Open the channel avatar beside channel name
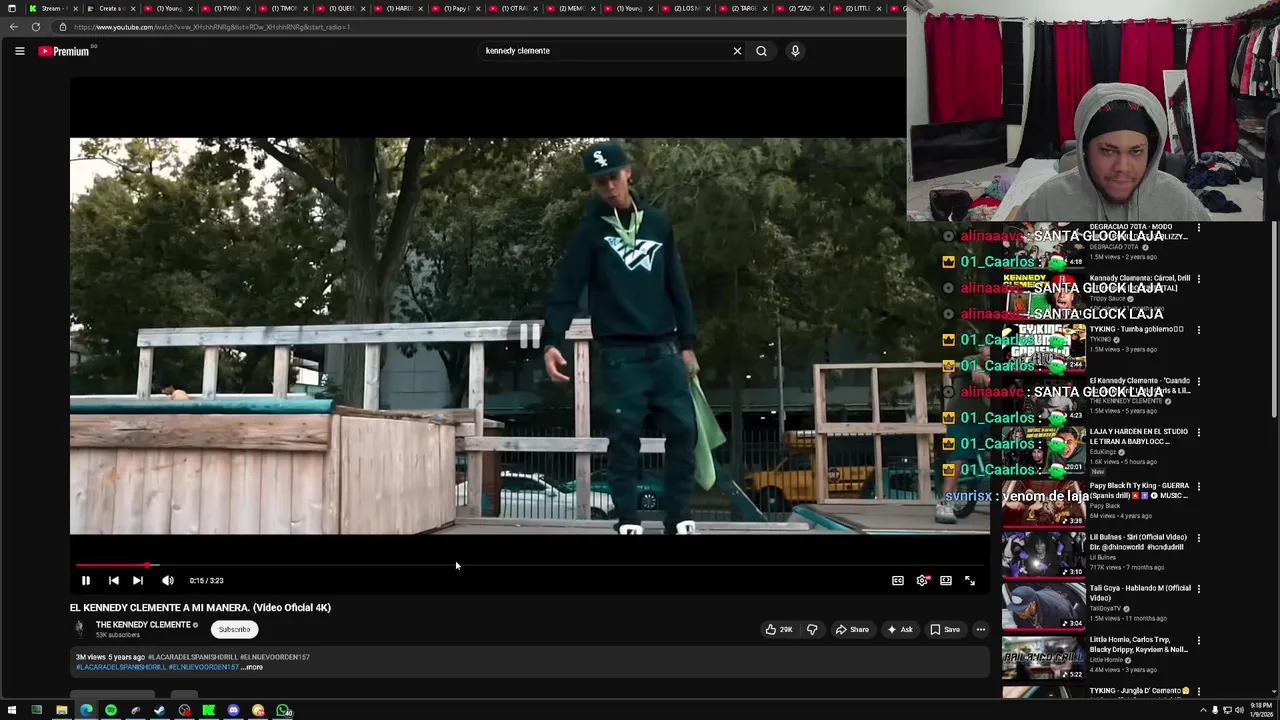Image resolution: width=1280 pixels, height=720 pixels. click(79, 629)
